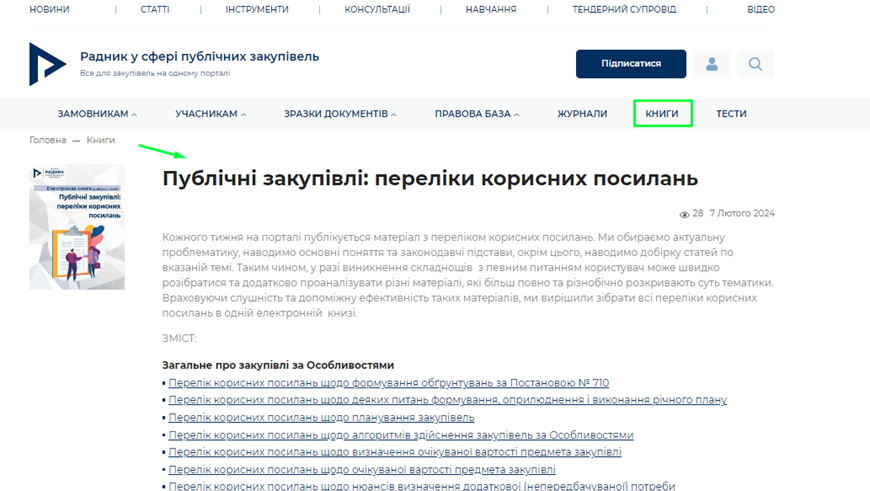The image size is (870, 491).
Task: Open ВІДЕО in the top bar
Action: coord(760,9)
